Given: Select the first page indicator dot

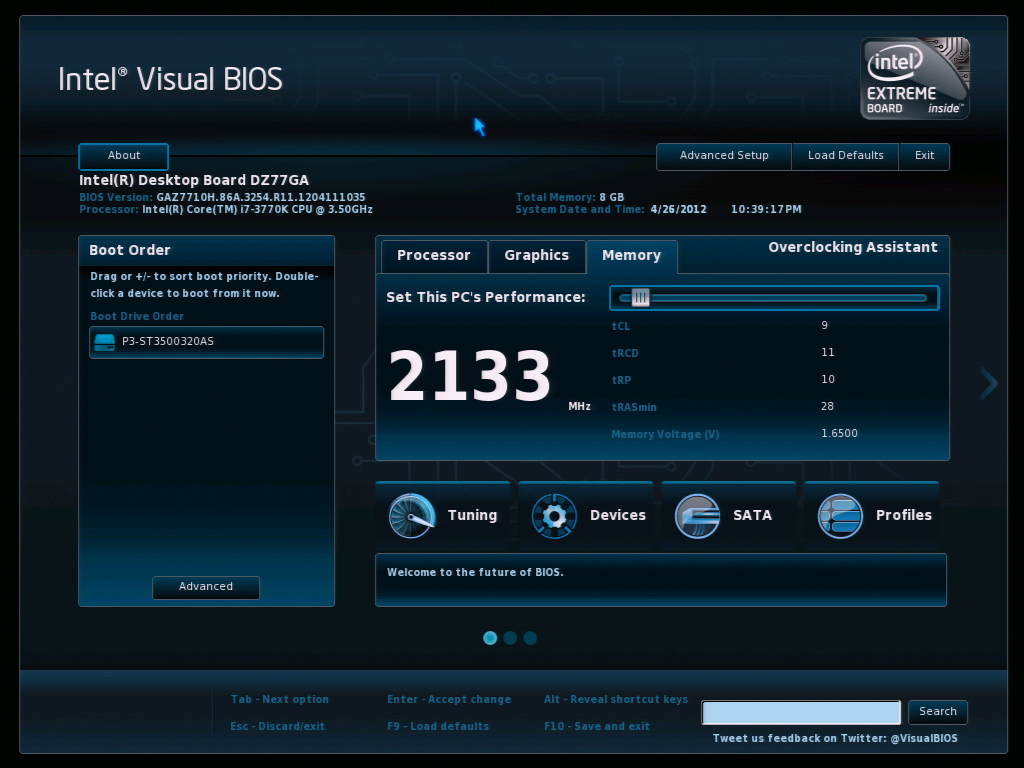Looking at the screenshot, I should 490,638.
